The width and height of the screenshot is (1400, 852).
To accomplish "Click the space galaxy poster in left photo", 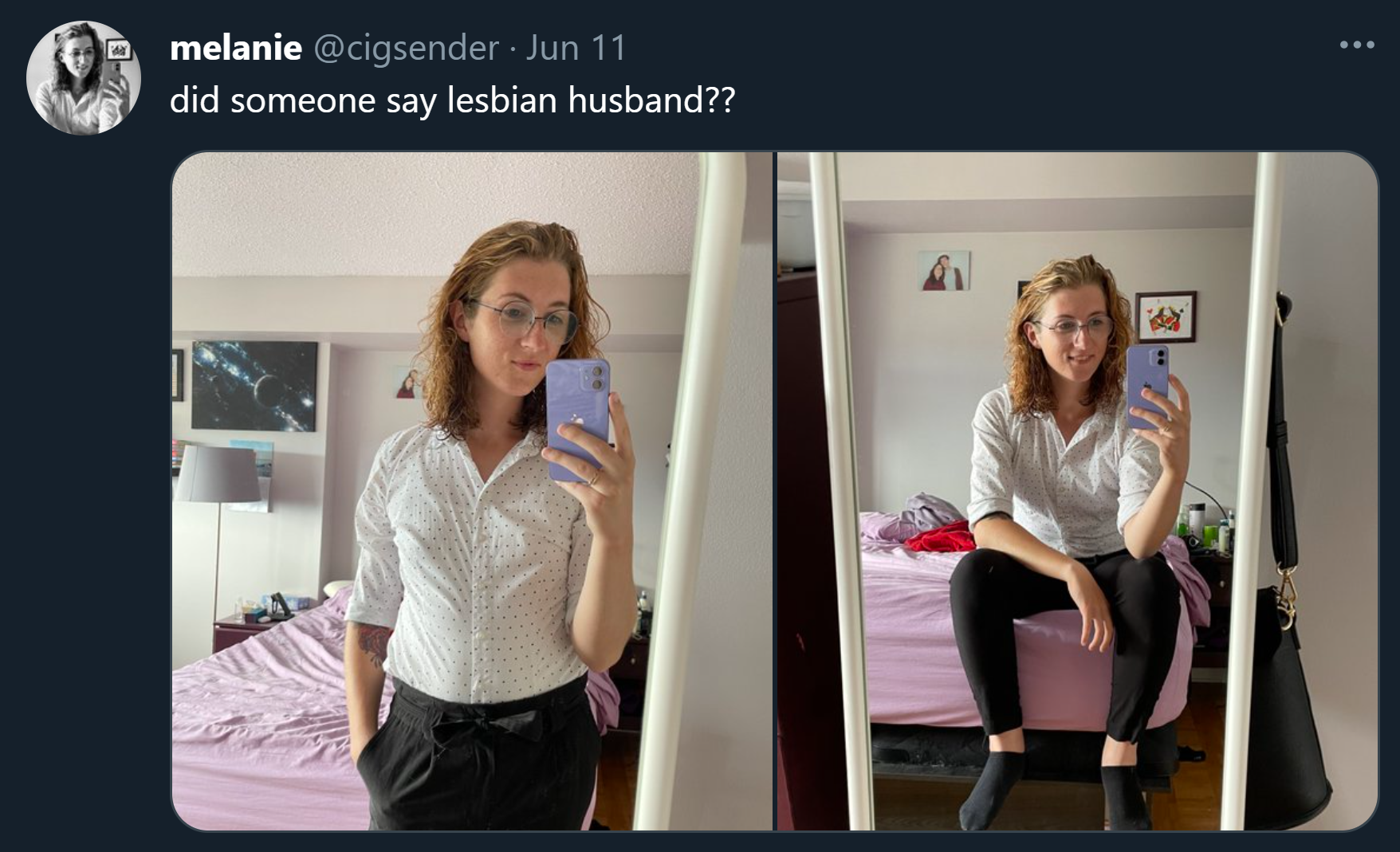I will (254, 386).
